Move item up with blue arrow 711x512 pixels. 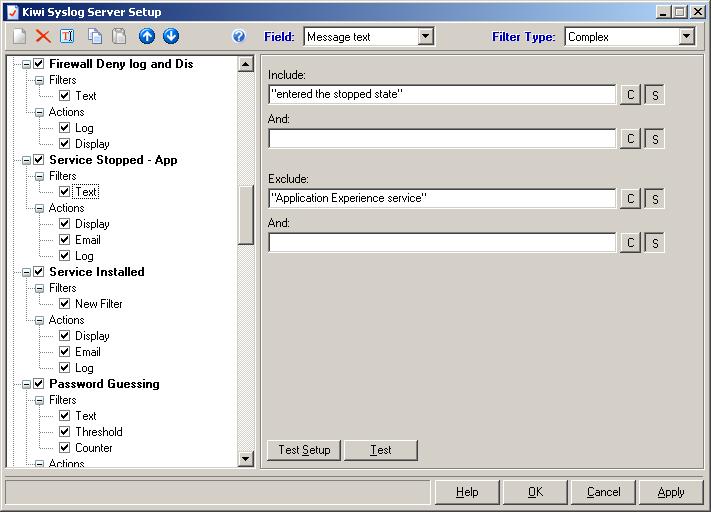click(146, 36)
